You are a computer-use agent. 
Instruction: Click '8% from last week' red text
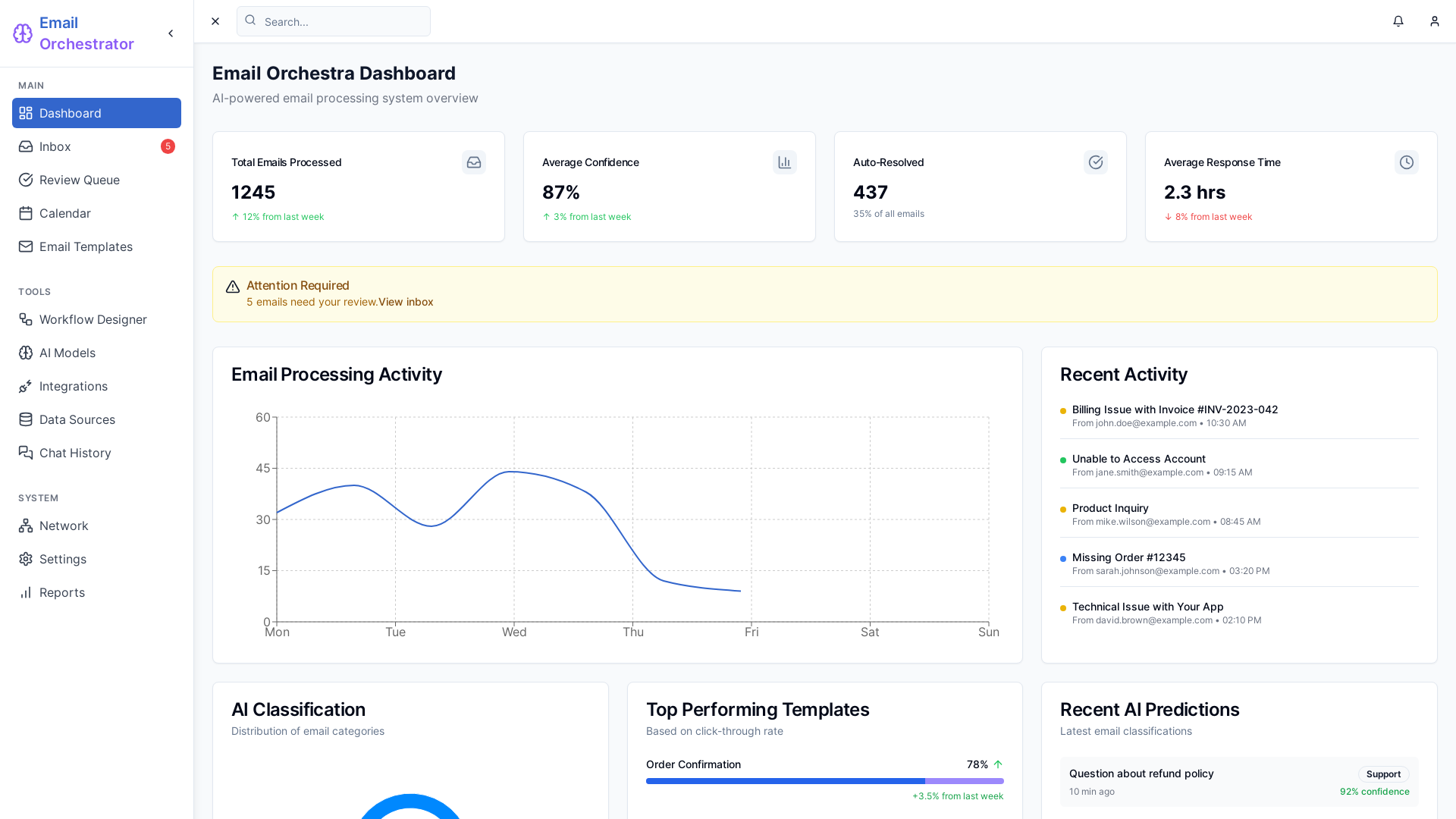tap(1213, 217)
